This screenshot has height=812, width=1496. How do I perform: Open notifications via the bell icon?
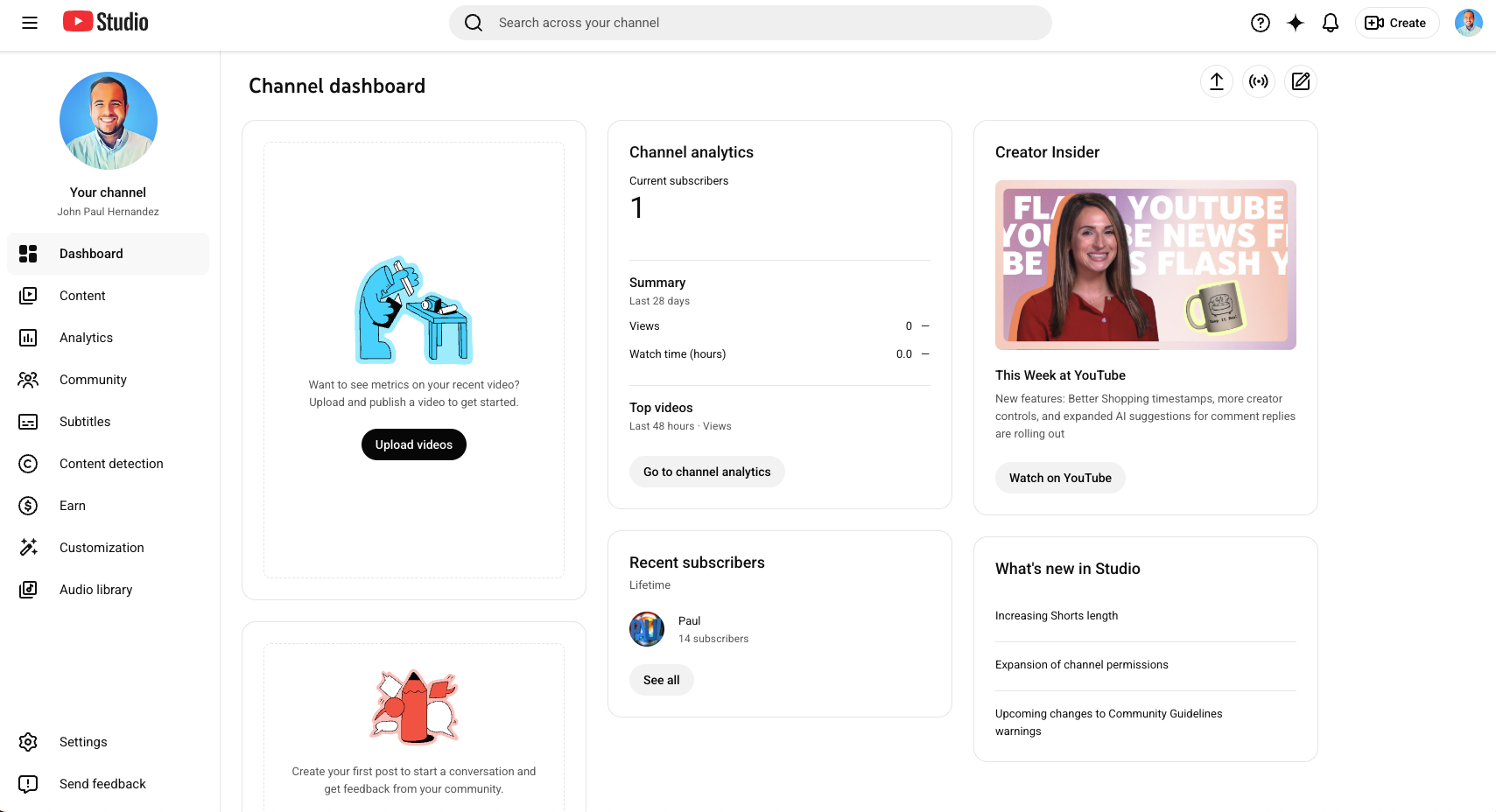click(1330, 23)
